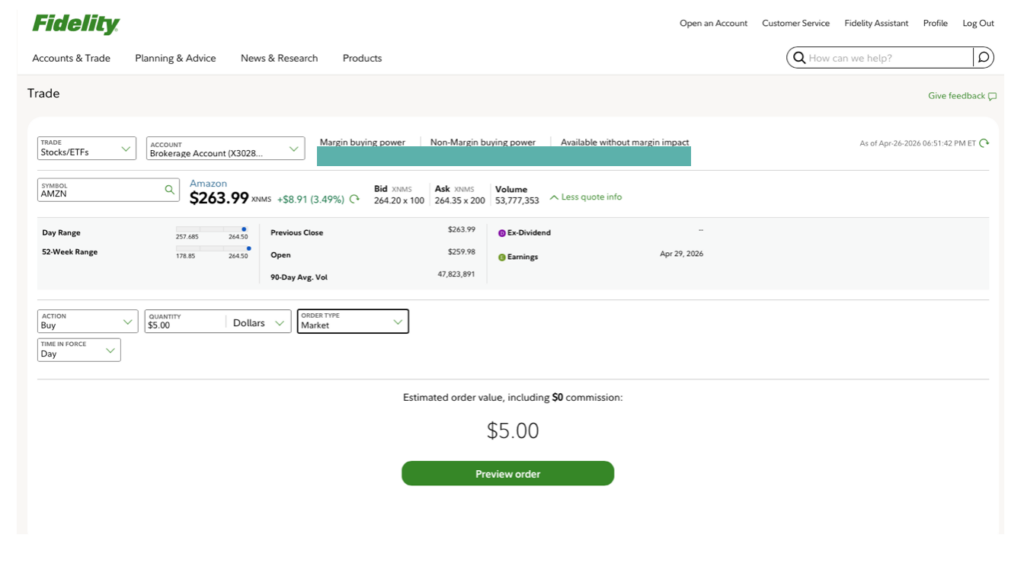Click the quantity amount input field
The image size is (1024, 573).
pyautogui.click(x=184, y=324)
